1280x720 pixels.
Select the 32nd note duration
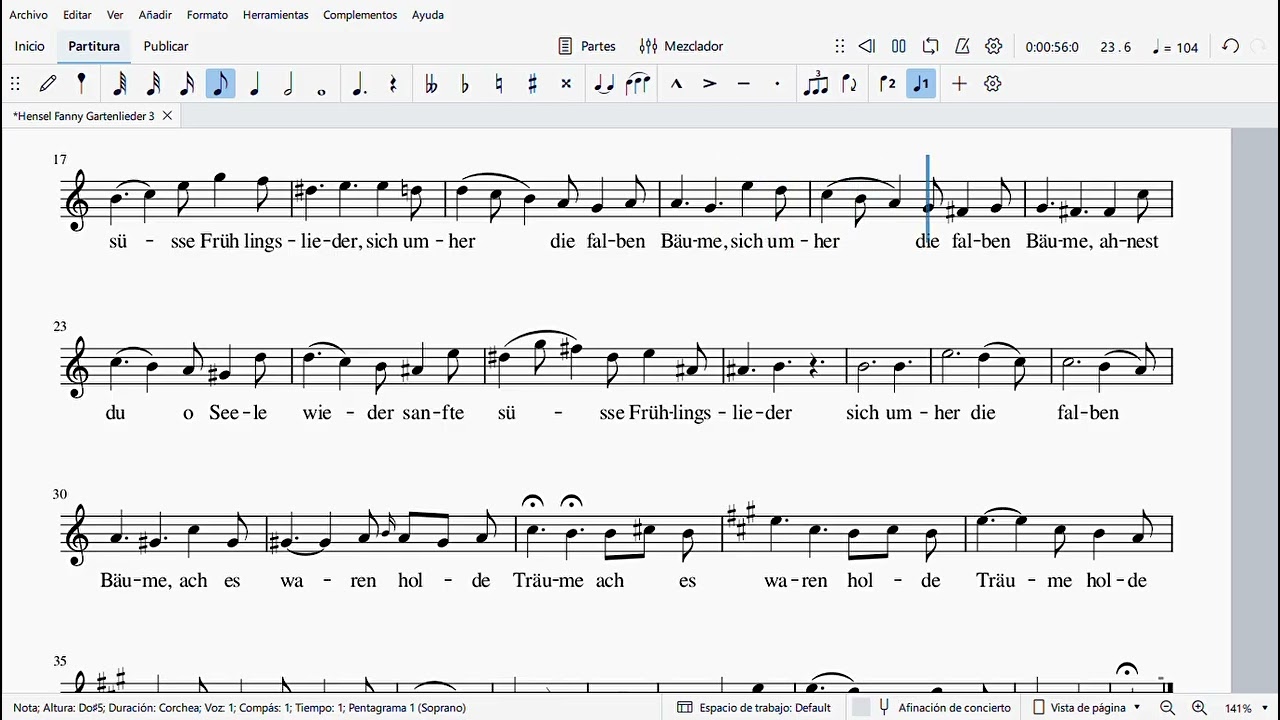(153, 84)
